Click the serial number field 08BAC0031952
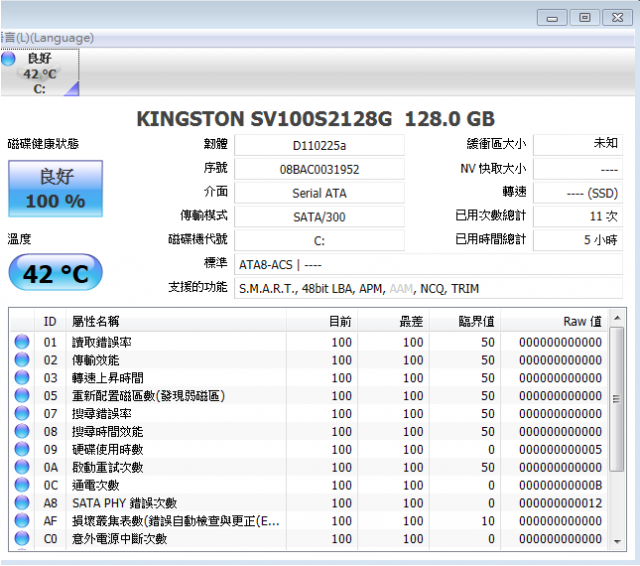The width and height of the screenshot is (640, 566). [x=319, y=169]
